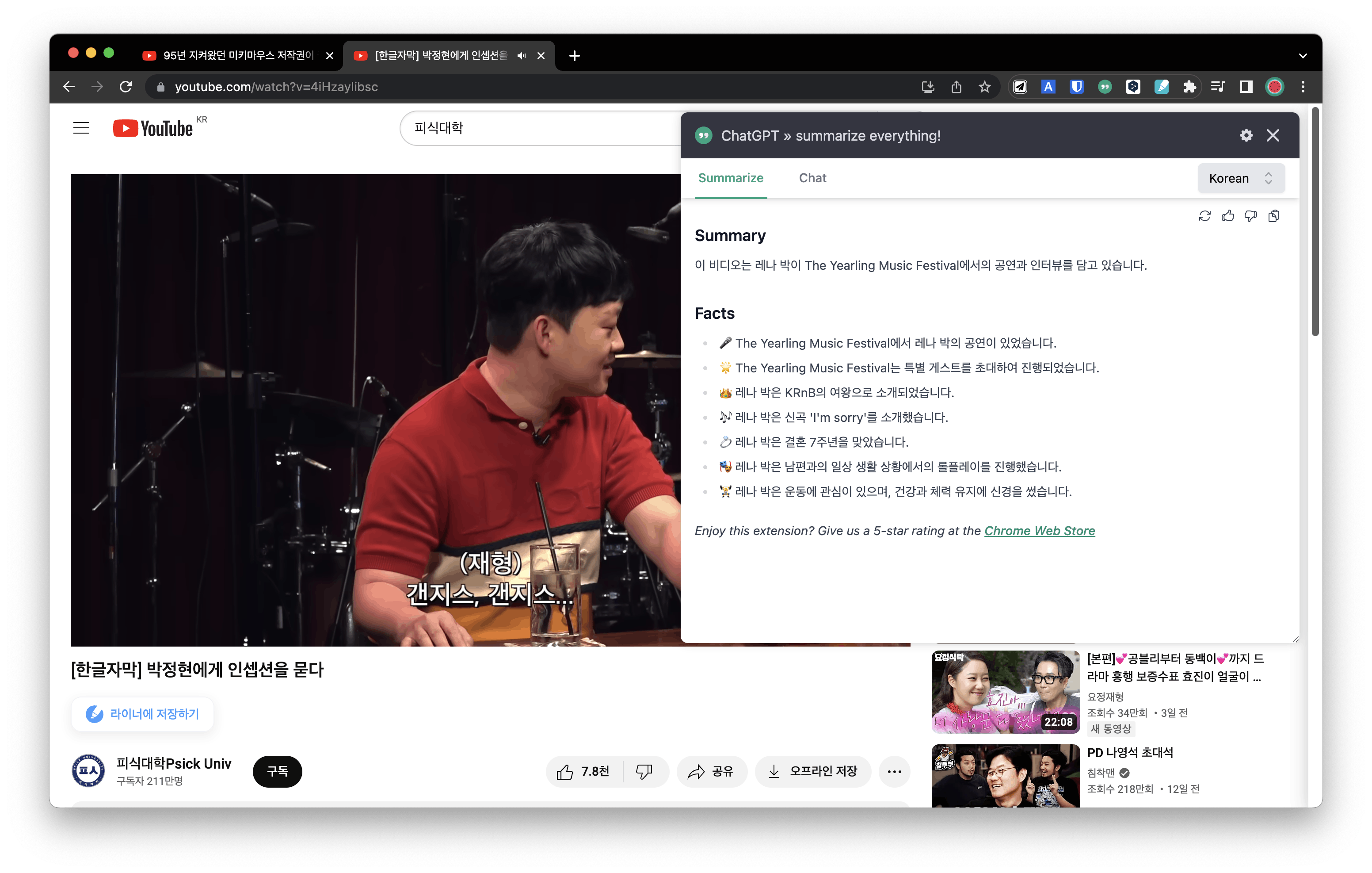Screen dimensions: 1372x873
Task: Click the macOS green fullscreen window button
Action: (109, 53)
